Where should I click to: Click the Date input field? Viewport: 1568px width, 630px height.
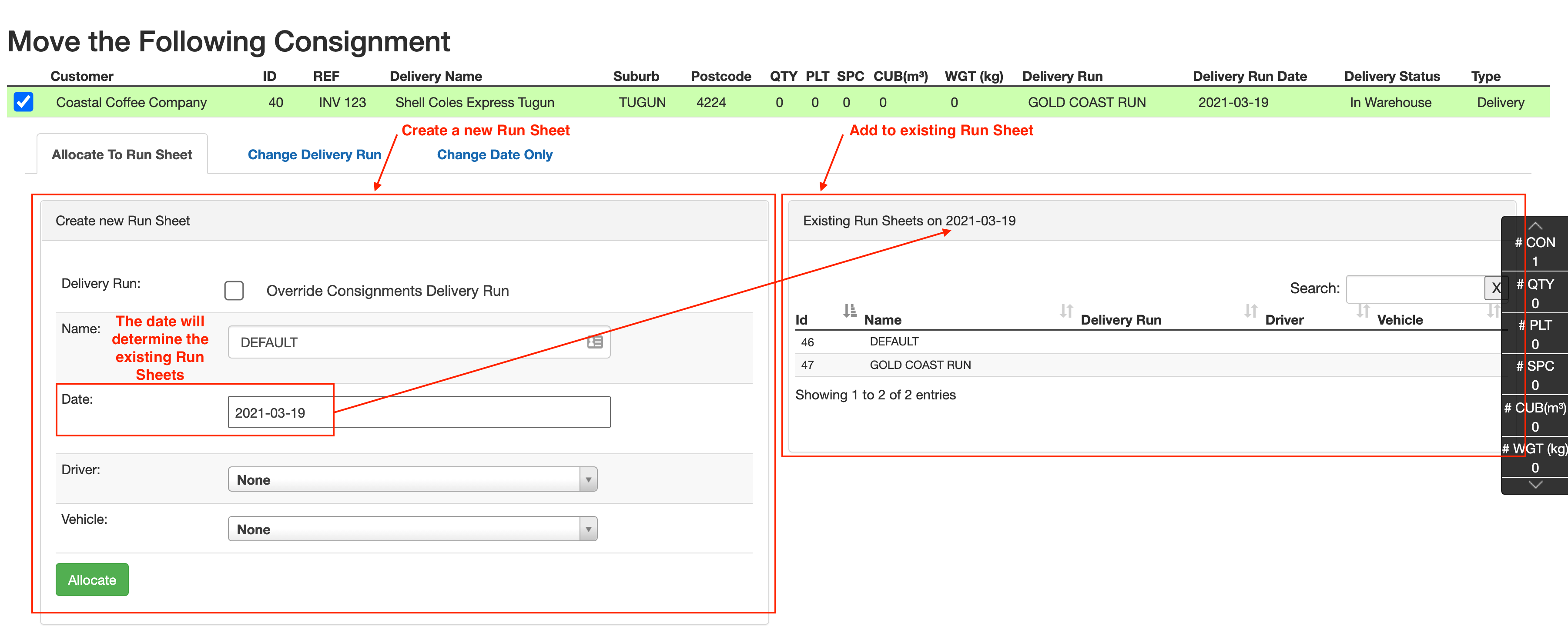pyautogui.click(x=418, y=413)
